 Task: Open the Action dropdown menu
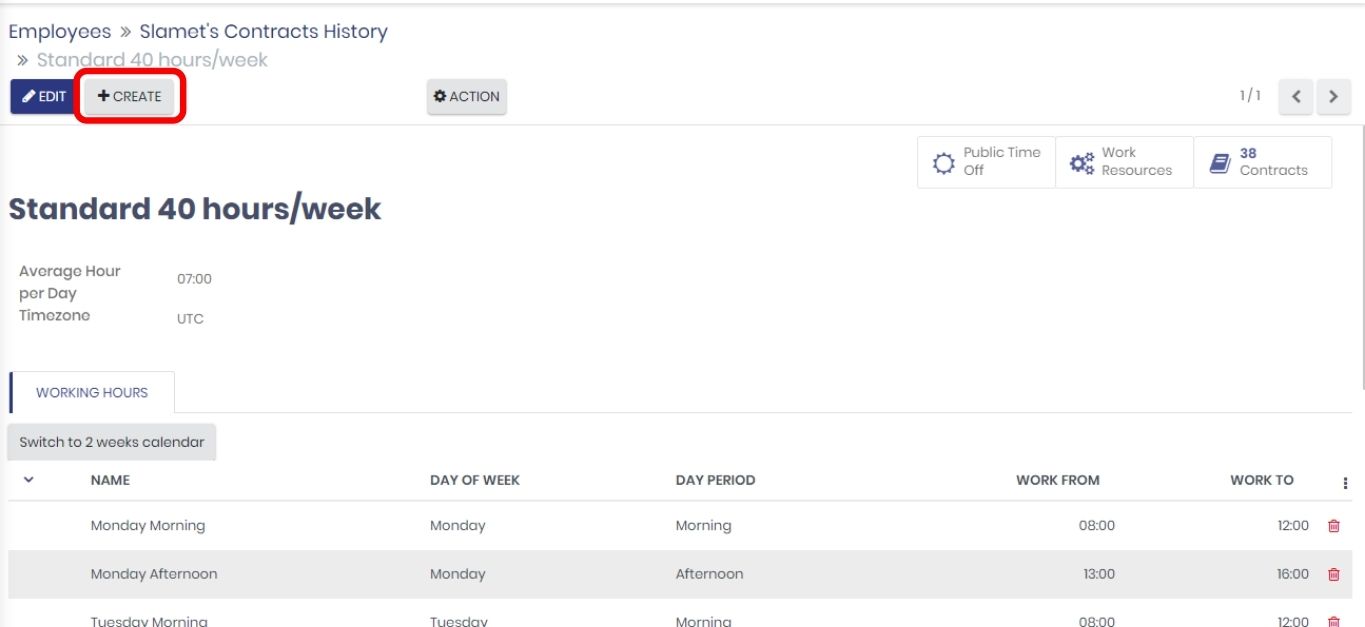click(467, 97)
